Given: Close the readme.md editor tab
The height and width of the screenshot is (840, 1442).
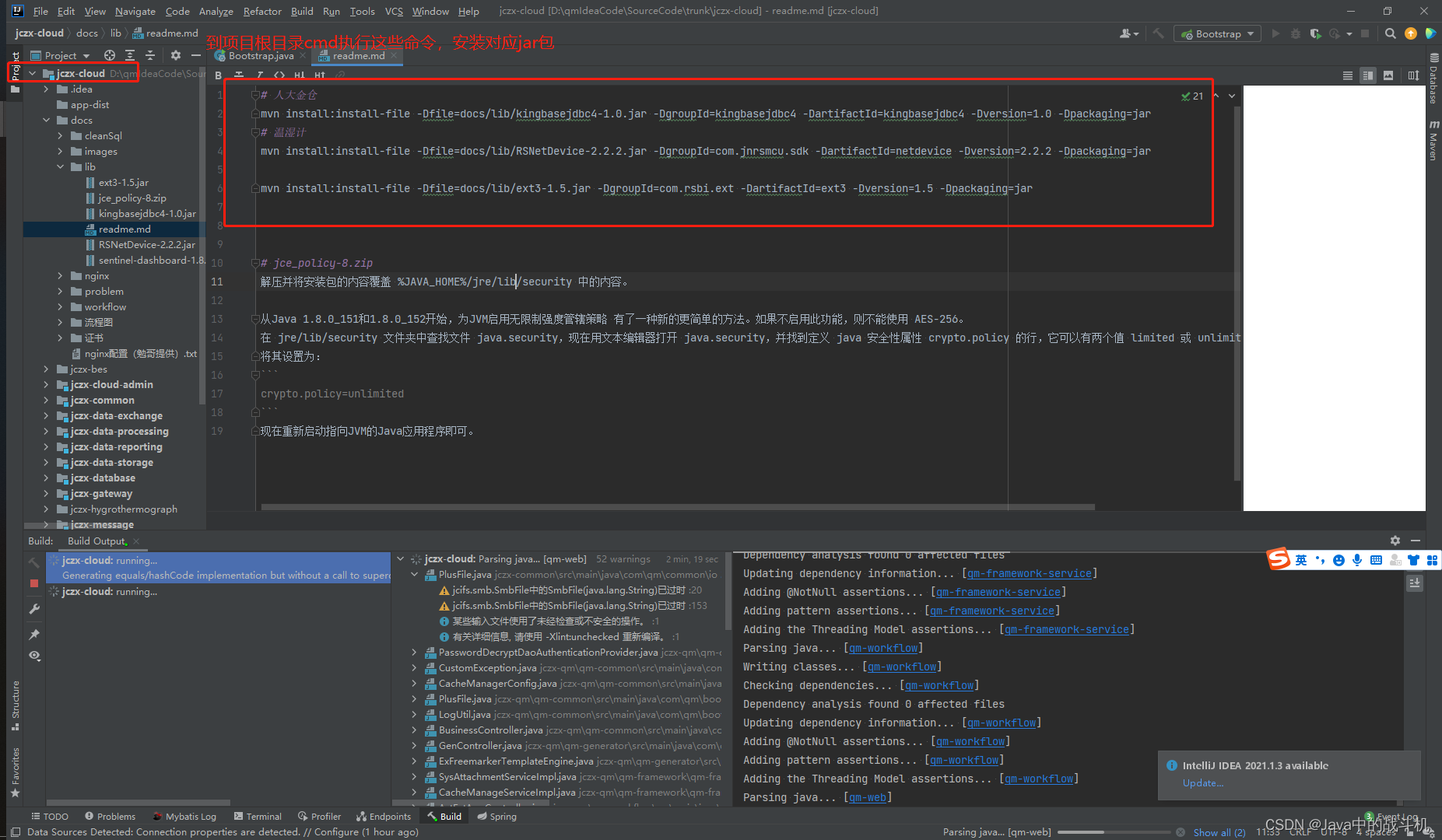Looking at the screenshot, I should [x=394, y=55].
